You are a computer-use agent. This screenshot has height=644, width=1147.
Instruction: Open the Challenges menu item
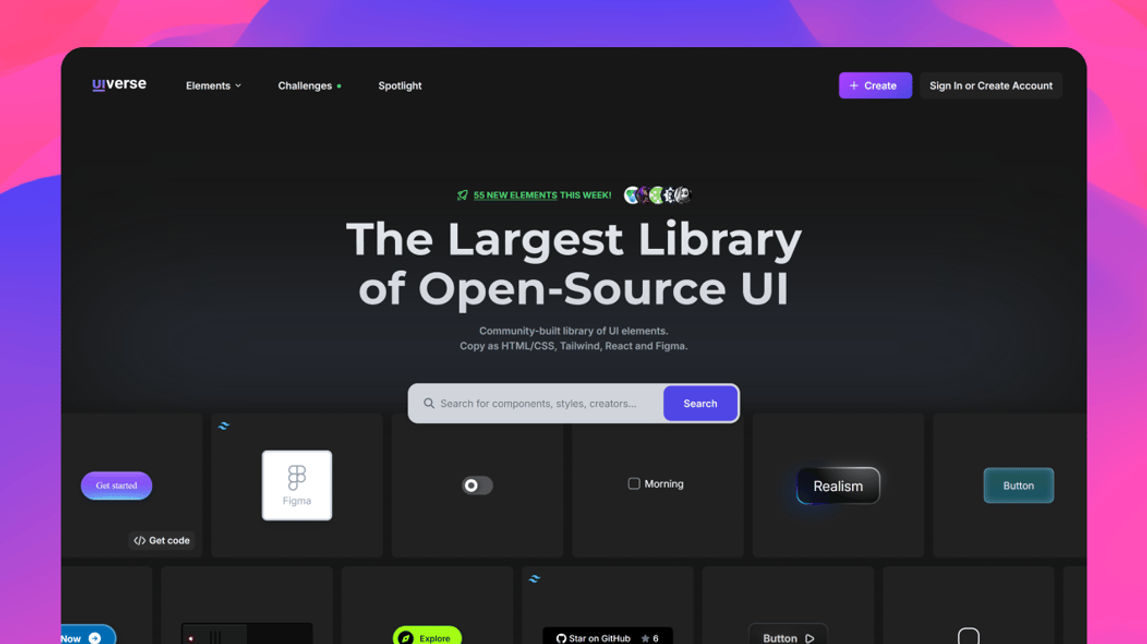point(309,86)
